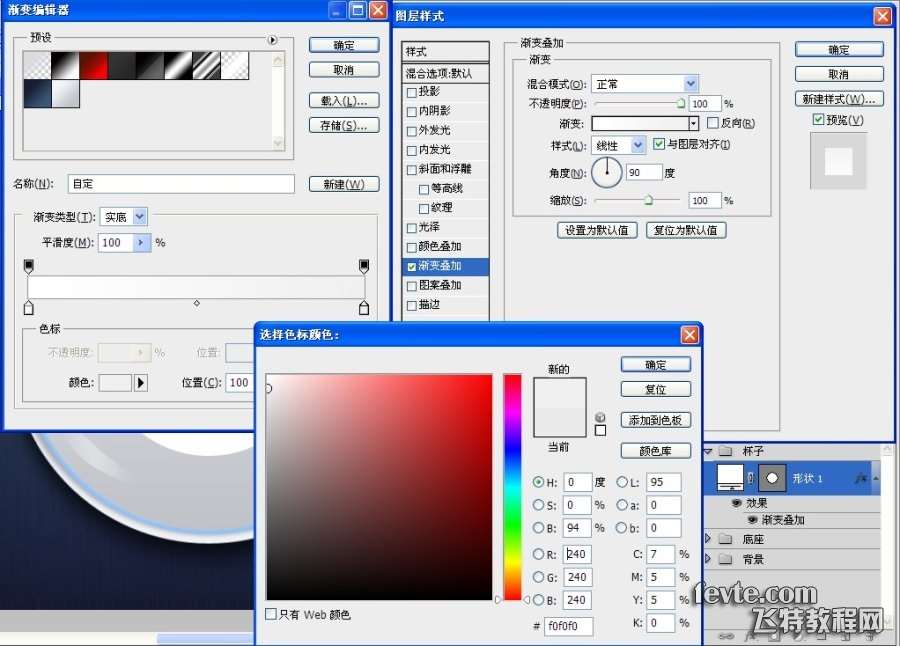The image size is (900, 646).
Task: Click the hex color f0f0f0 field
Action: point(568,626)
